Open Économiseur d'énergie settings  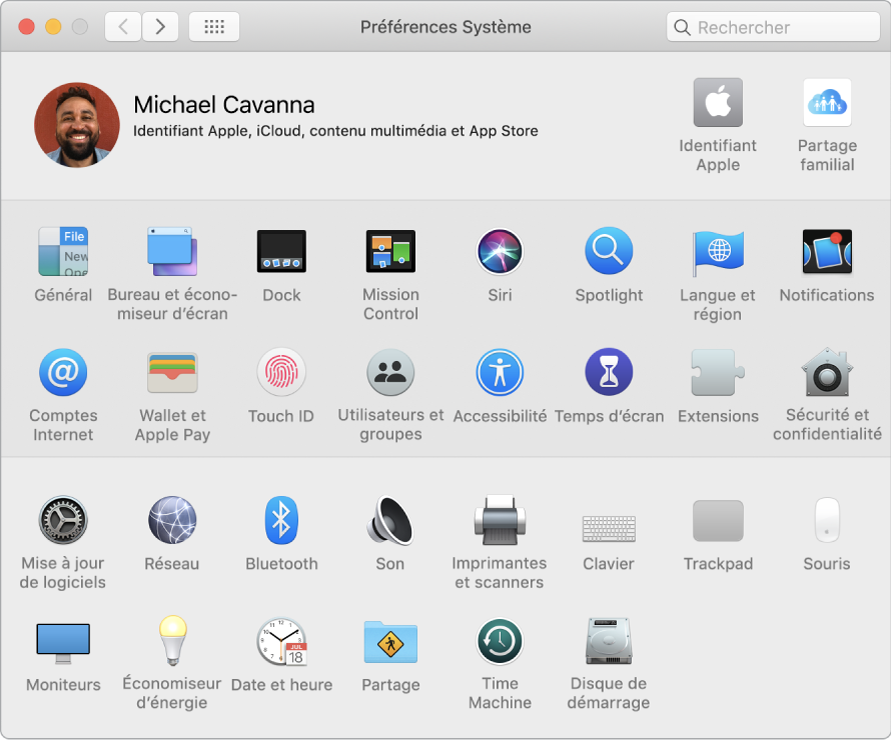click(172, 641)
